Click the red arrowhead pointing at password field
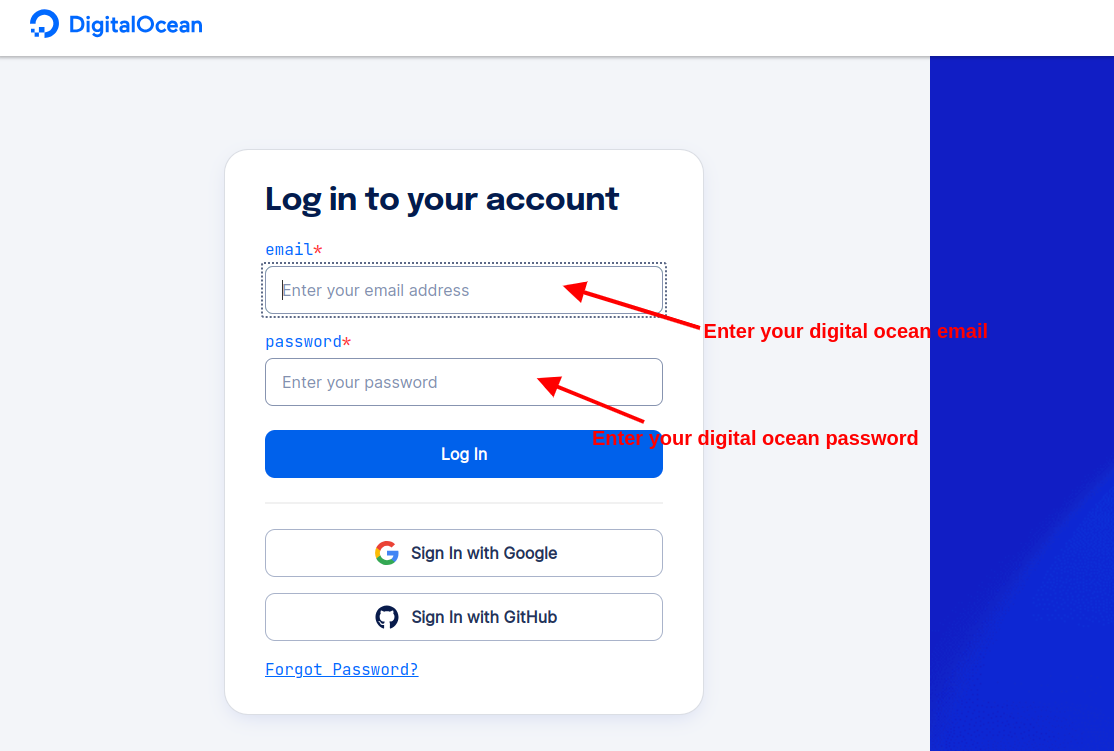 548,384
